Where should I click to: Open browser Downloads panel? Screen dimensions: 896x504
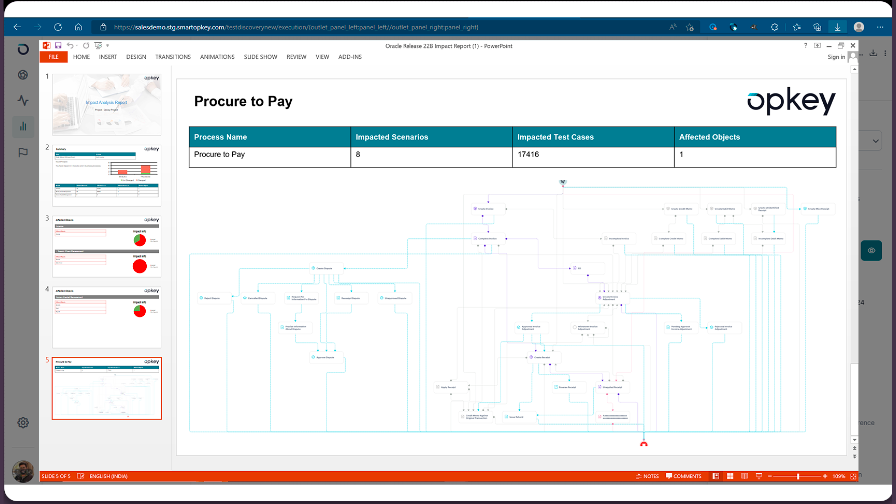[837, 27]
